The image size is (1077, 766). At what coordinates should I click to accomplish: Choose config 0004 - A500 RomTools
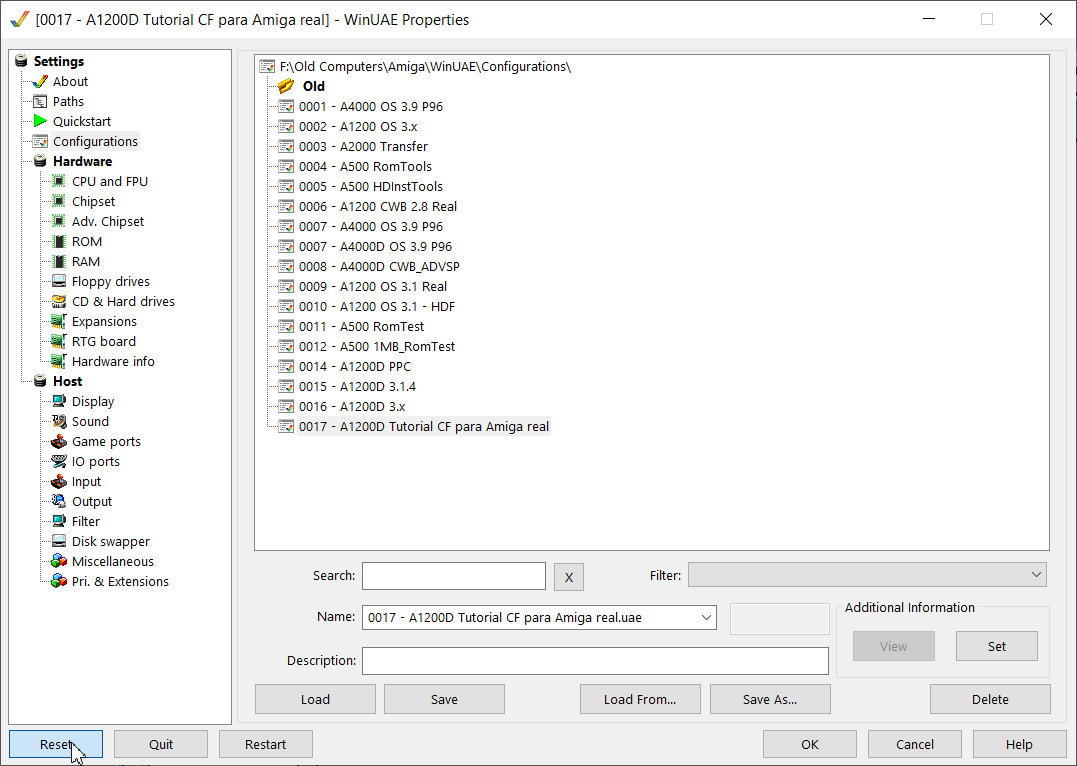point(365,166)
